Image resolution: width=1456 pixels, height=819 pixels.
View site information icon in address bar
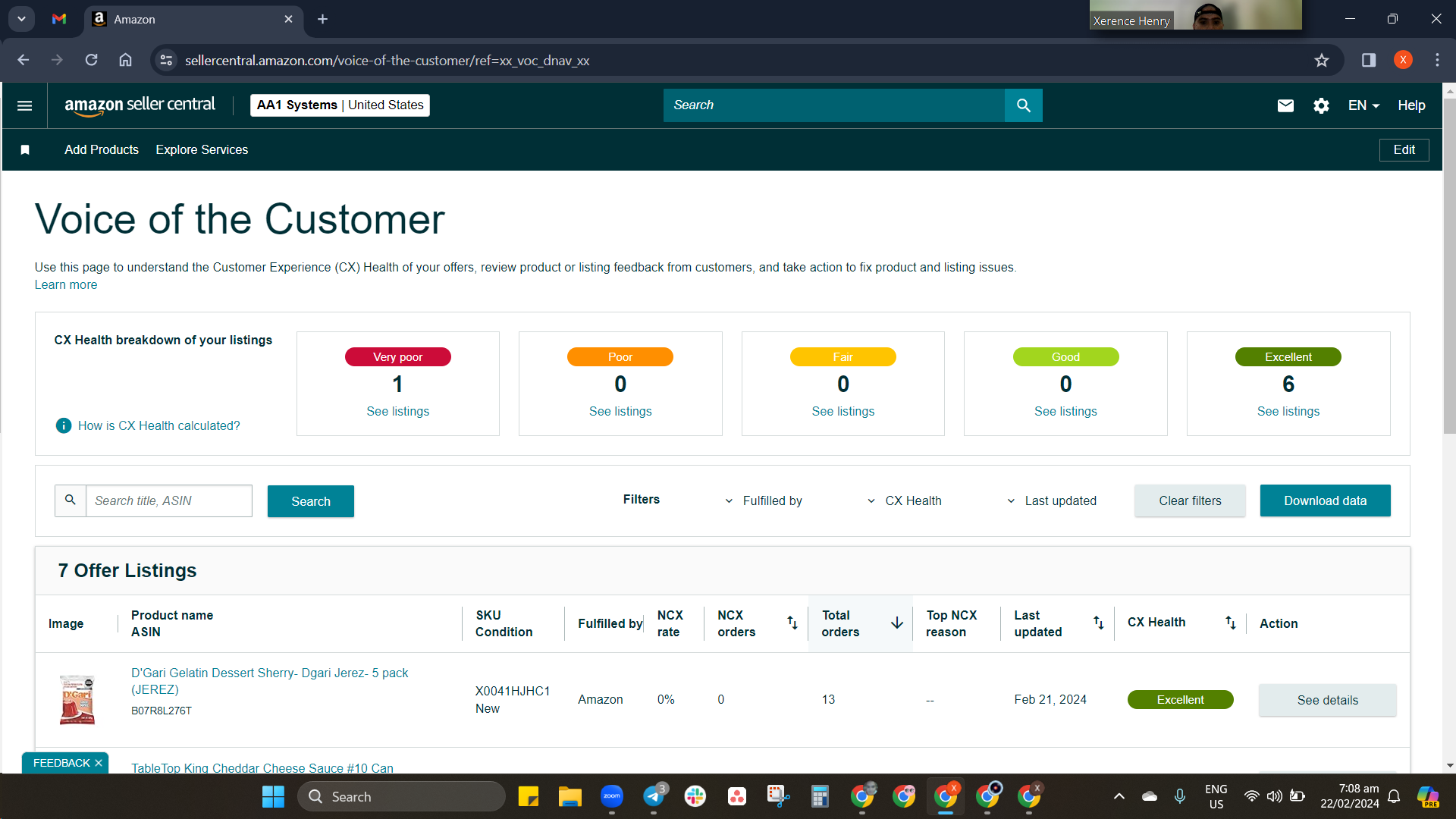coord(166,61)
